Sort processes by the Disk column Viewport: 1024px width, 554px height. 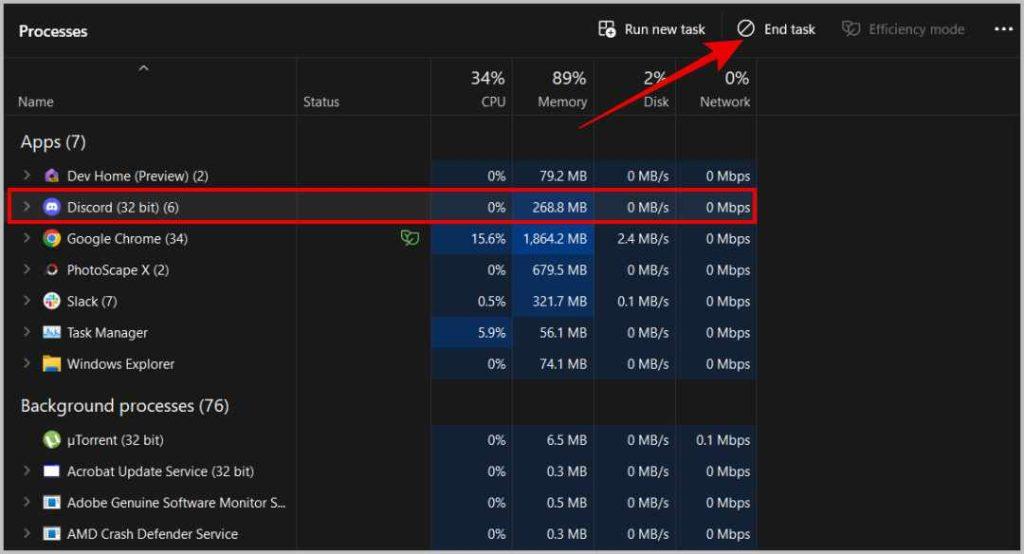coord(656,102)
